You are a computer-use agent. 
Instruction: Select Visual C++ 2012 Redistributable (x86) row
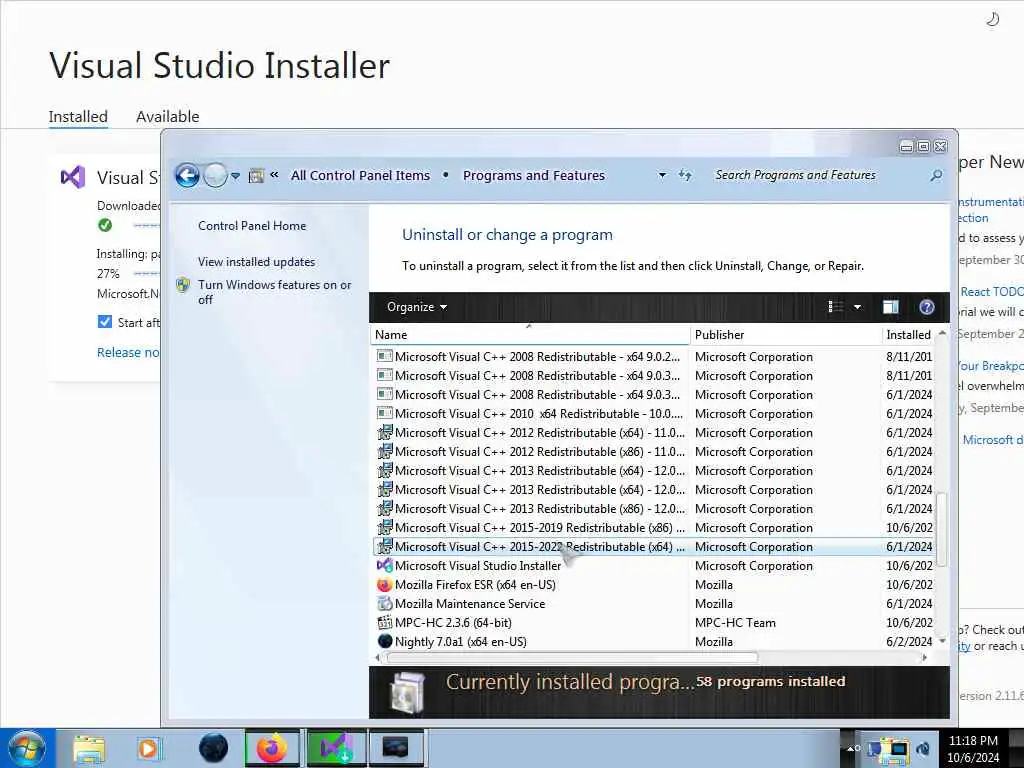pos(654,451)
